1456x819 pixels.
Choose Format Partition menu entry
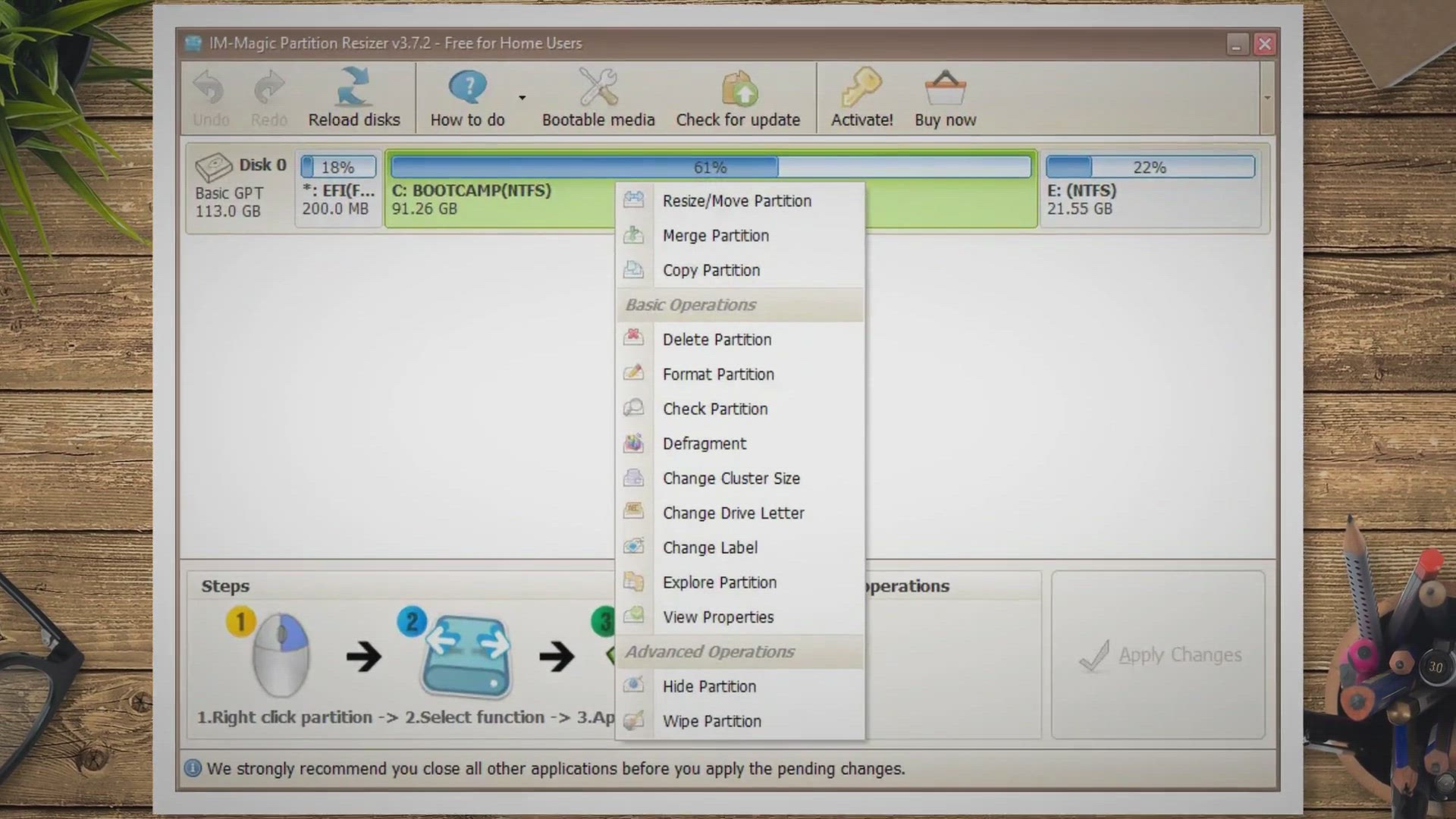coord(739,375)
